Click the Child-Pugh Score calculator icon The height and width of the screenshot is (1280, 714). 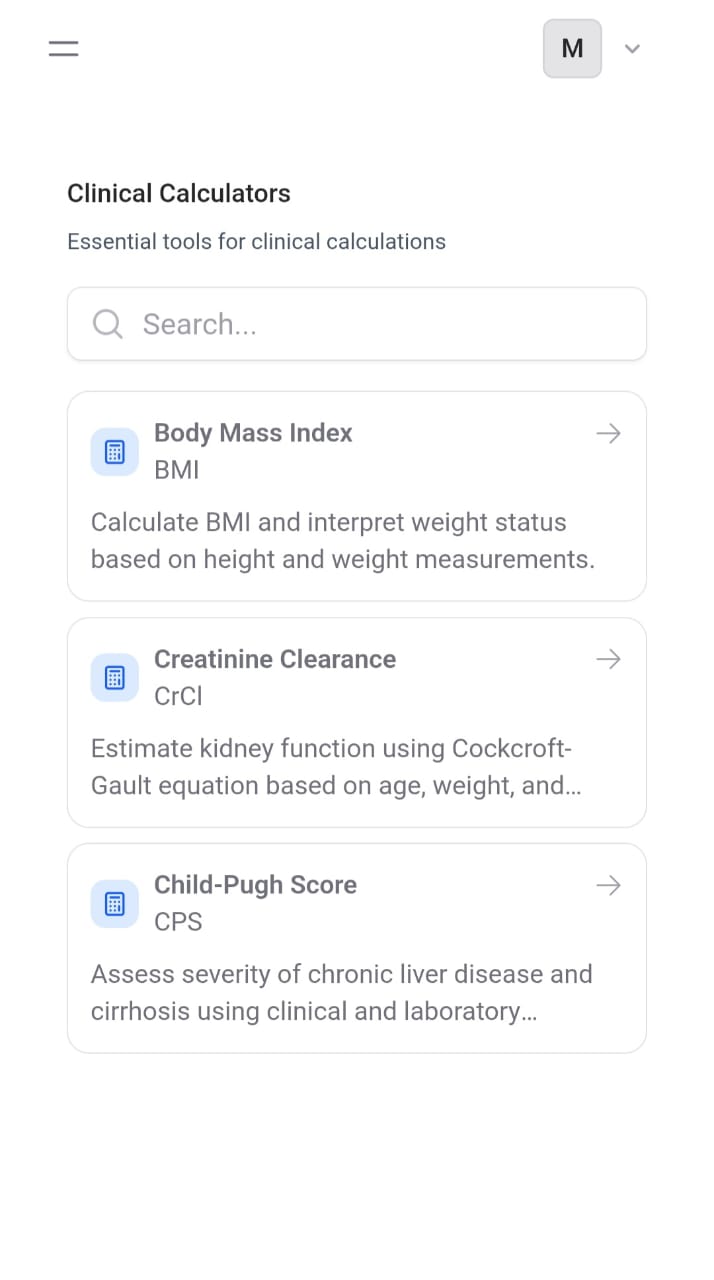(x=114, y=903)
